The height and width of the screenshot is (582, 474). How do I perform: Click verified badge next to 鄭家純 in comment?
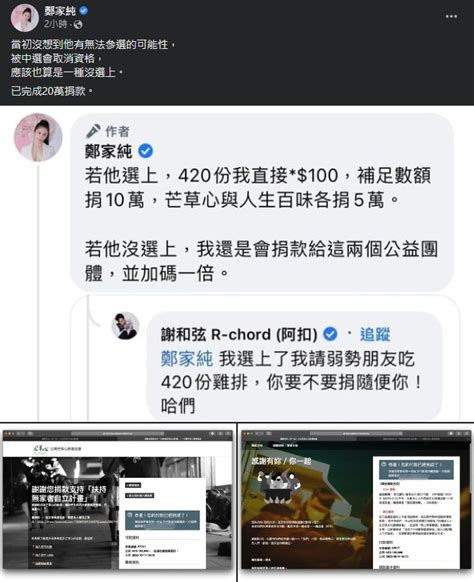click(x=146, y=151)
